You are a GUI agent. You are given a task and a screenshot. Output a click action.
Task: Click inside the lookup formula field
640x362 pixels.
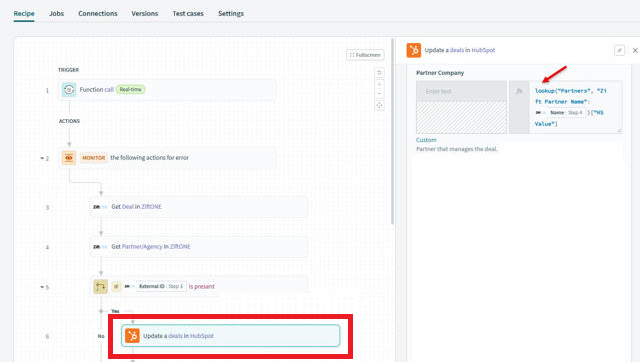576,107
